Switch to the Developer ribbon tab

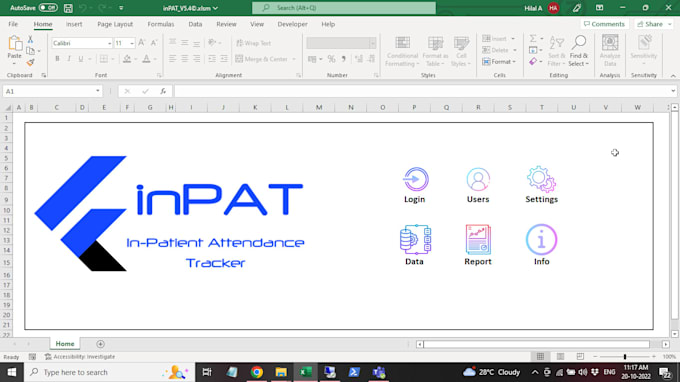pos(292,24)
